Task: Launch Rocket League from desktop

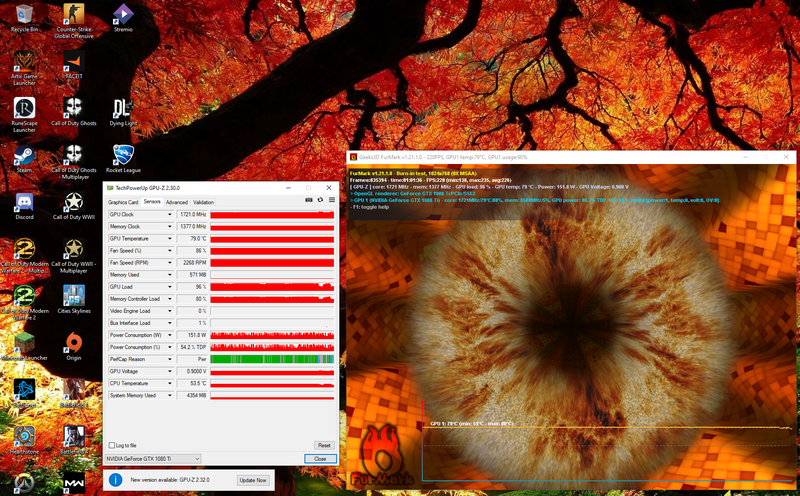Action: click(x=123, y=159)
